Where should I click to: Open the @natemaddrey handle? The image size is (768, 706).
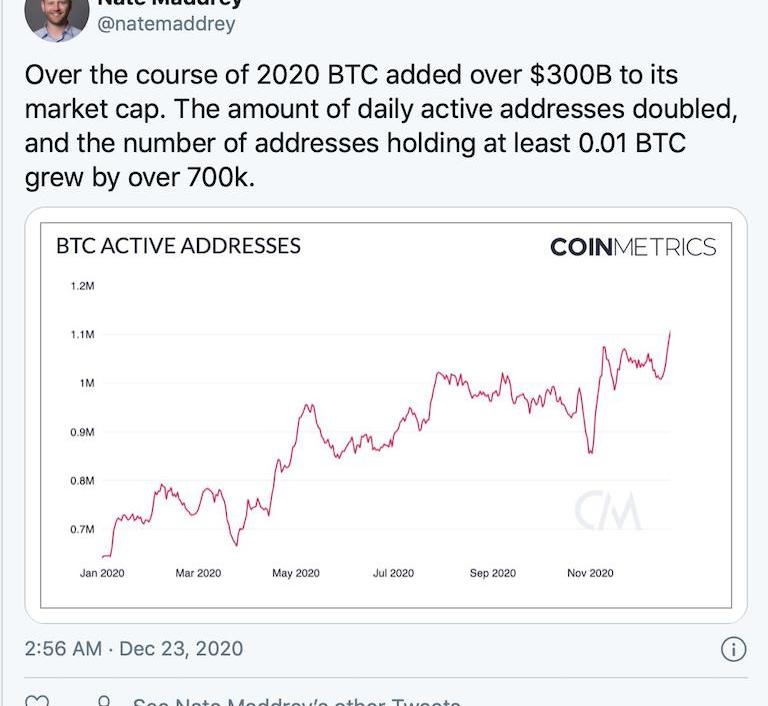click(166, 24)
